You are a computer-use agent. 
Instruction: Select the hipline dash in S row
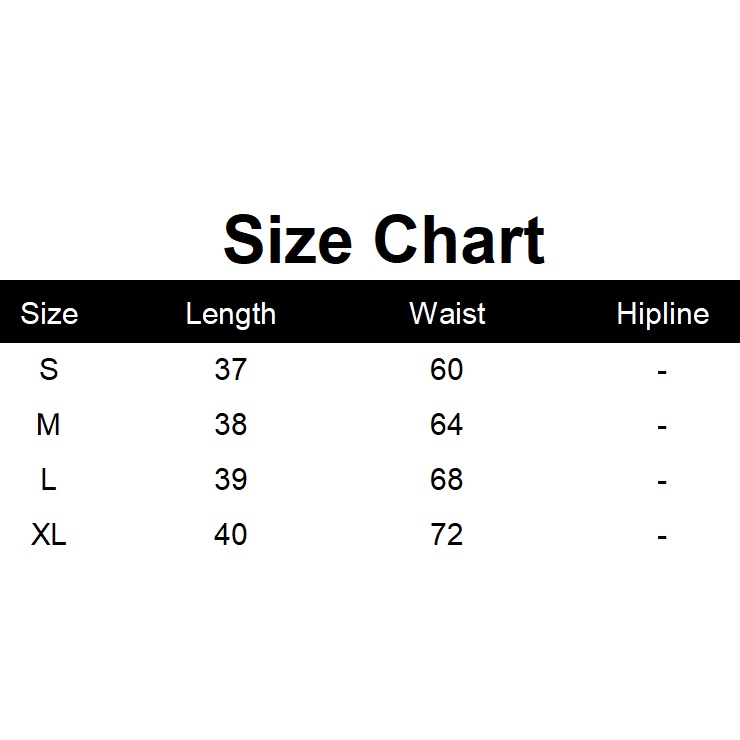[662, 372]
